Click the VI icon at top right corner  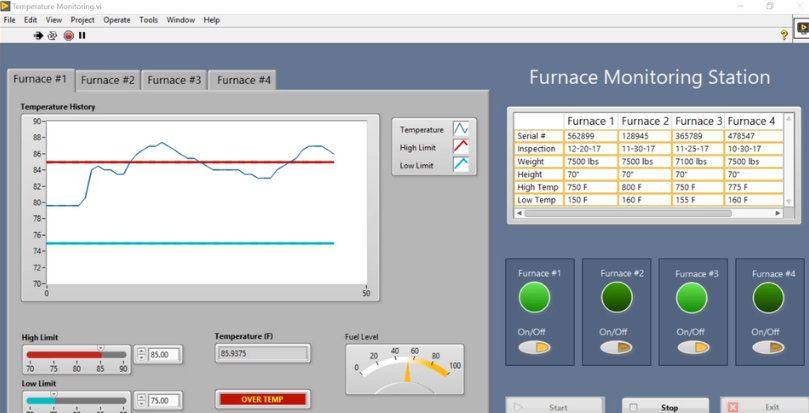802,28
